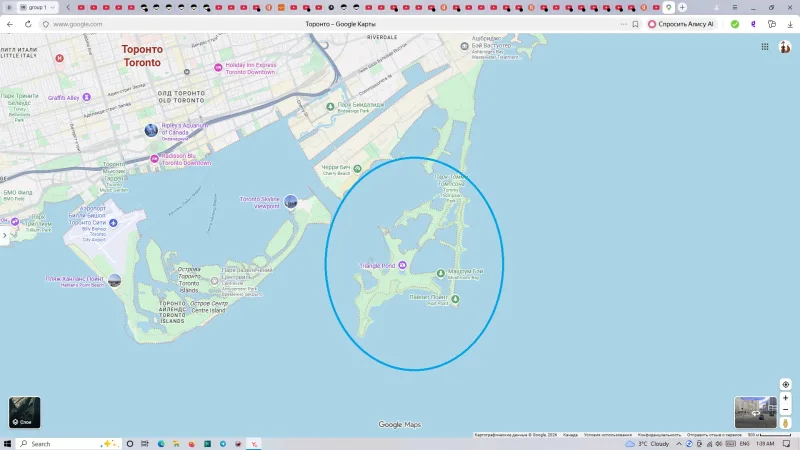This screenshot has height=450, width=800.
Task: Open the Google apps grid icon
Action: point(765,47)
